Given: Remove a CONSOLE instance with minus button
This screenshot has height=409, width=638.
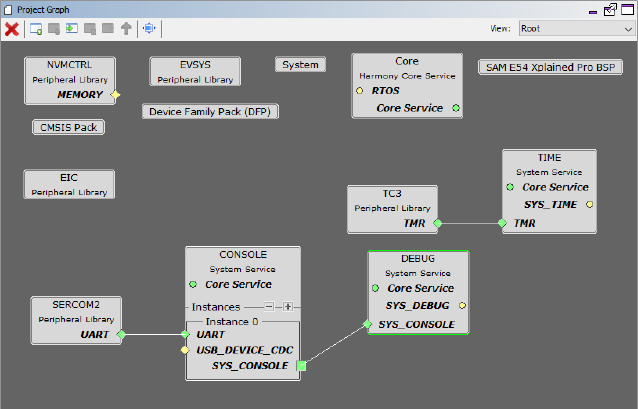Looking at the screenshot, I should coord(270,306).
